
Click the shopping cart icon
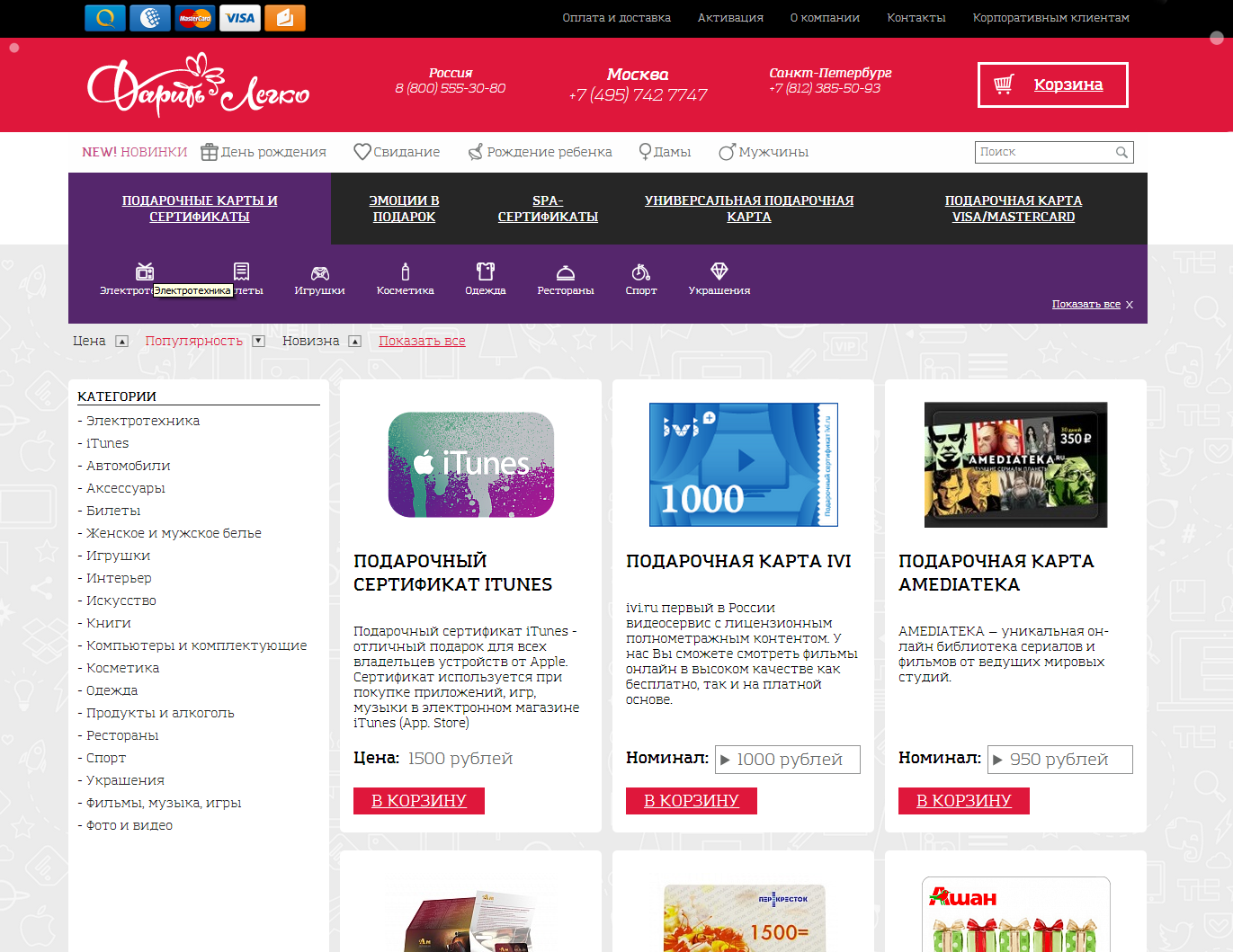(1004, 85)
